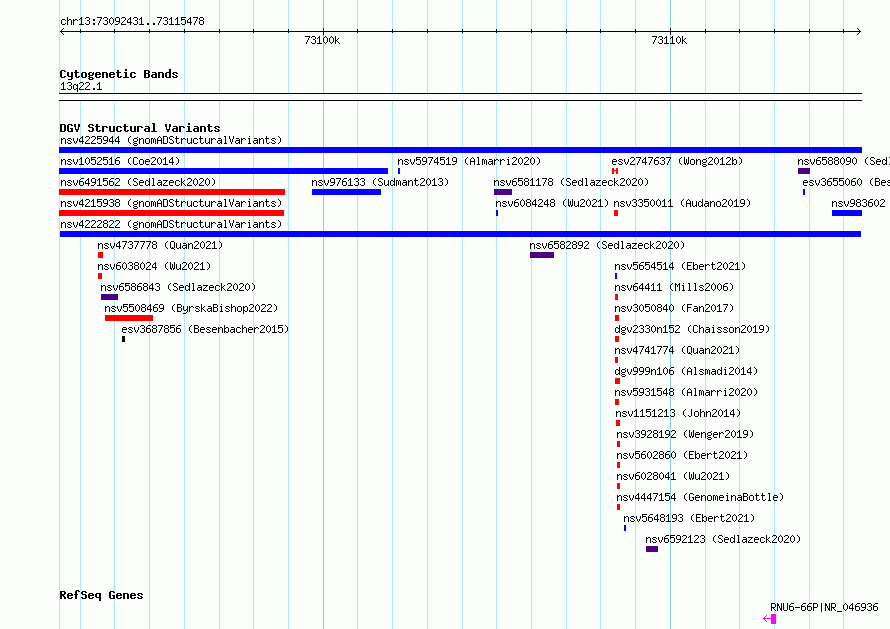Click the 73100k ruler marker
Image resolution: width=890 pixels, height=629 pixels.
[x=322, y=40]
